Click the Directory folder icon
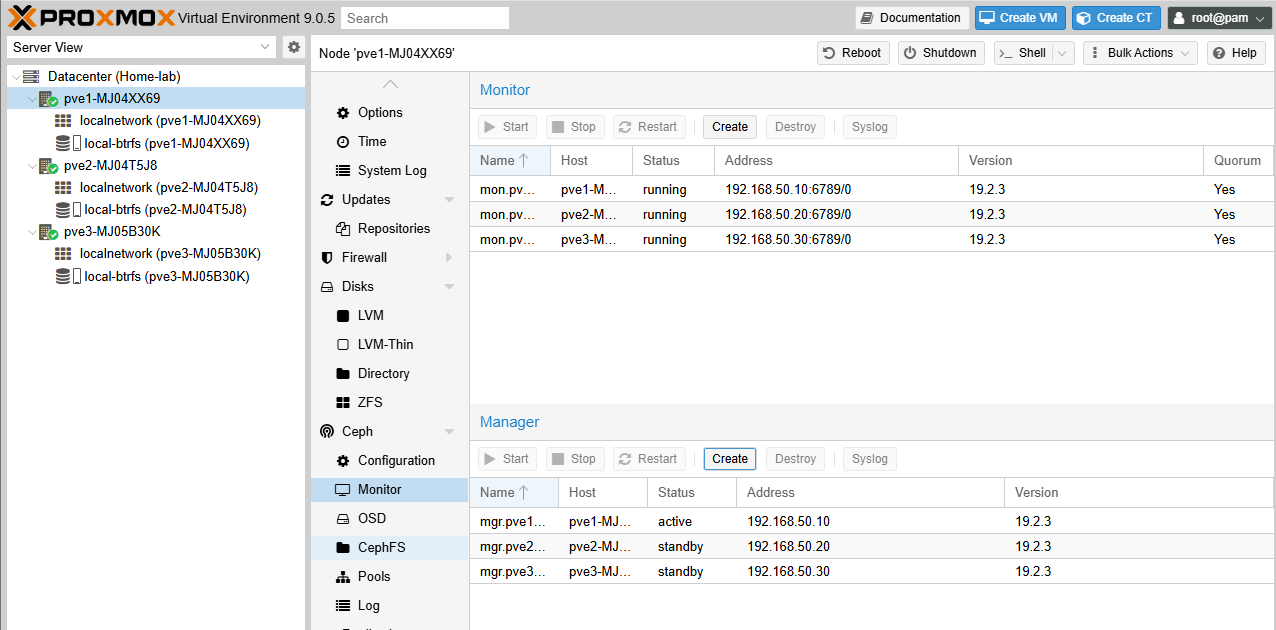The image size is (1276, 630). [x=343, y=374]
